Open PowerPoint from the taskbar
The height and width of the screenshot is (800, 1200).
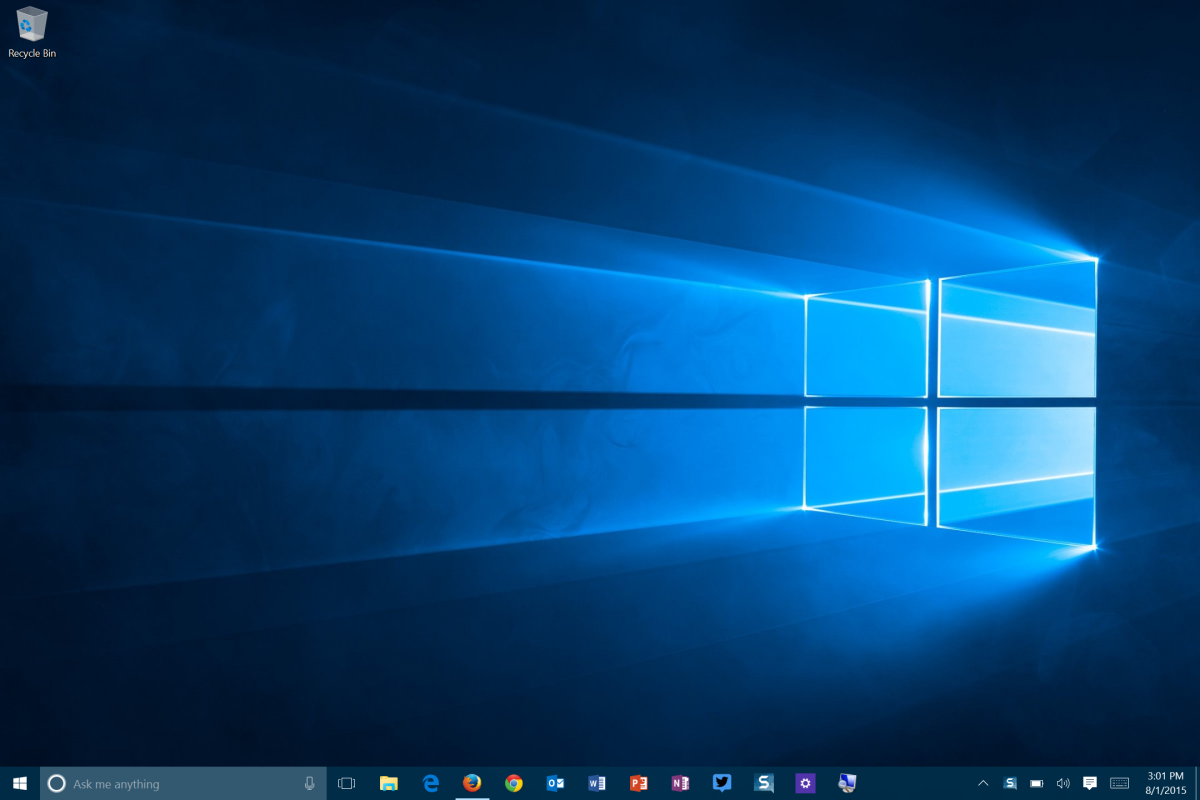point(639,783)
